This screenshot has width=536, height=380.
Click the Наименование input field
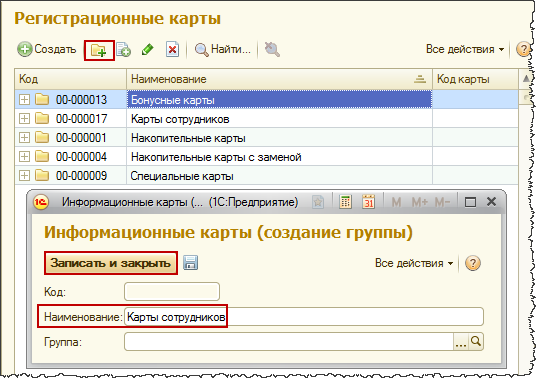coord(304,317)
